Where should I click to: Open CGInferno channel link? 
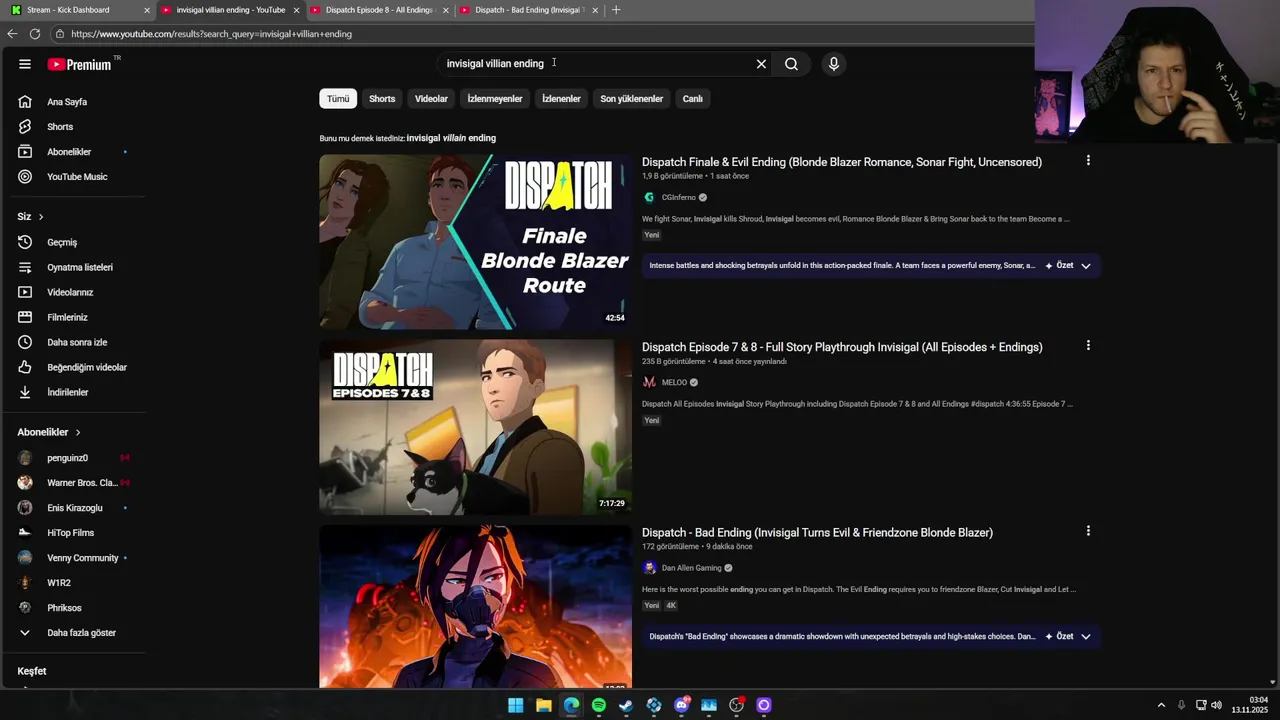pyautogui.click(x=678, y=198)
